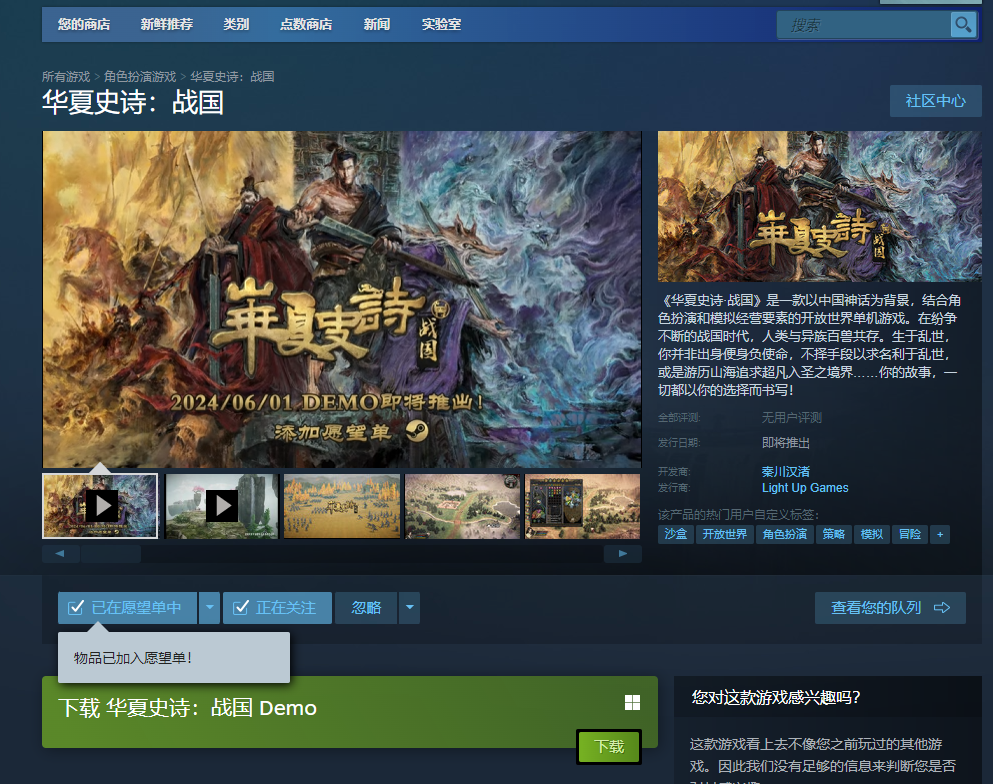The image size is (993, 784).
Task: Open developer link 秦川汉渚
Action: (785, 472)
